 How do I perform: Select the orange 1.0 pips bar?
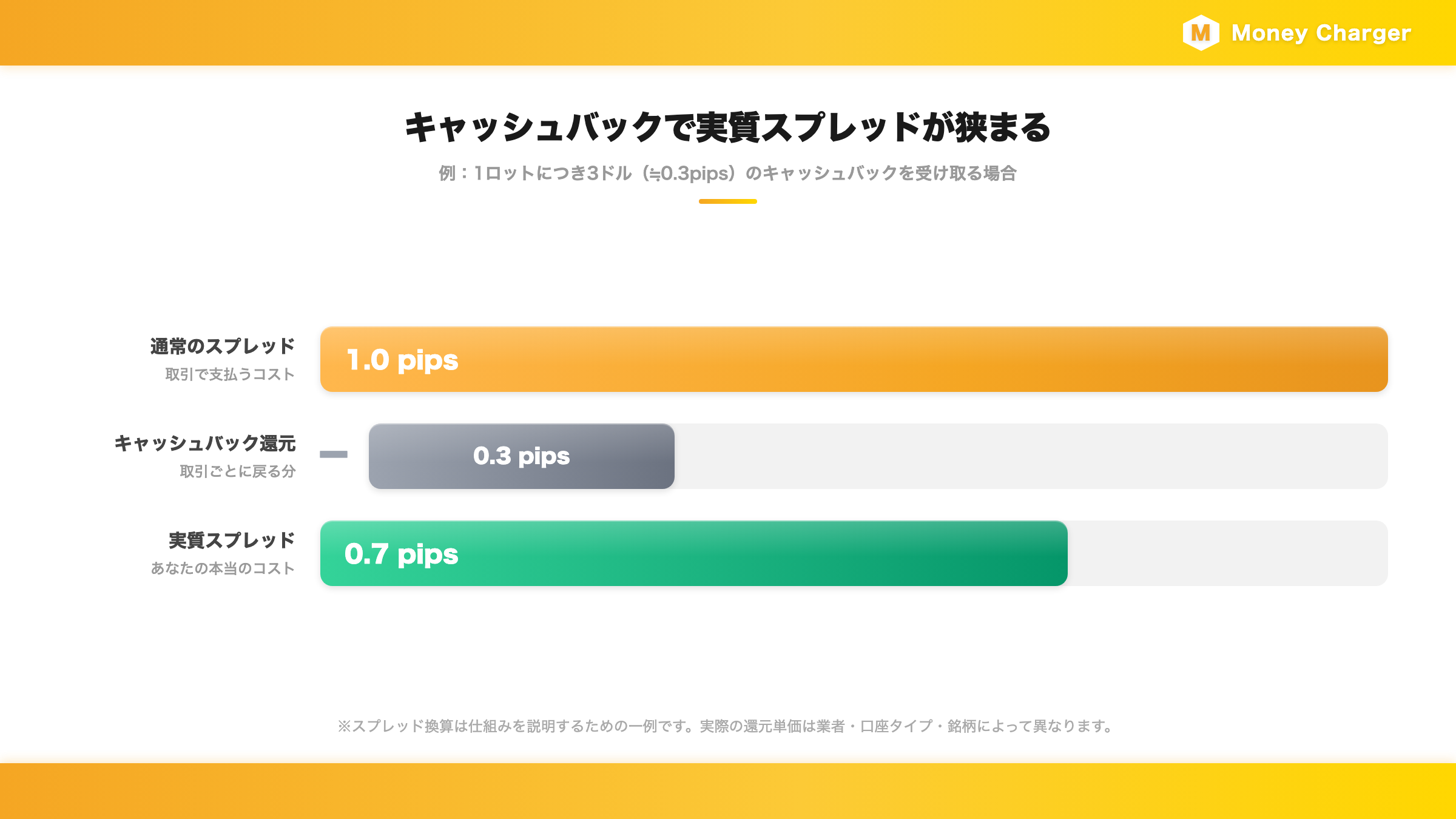(854, 359)
